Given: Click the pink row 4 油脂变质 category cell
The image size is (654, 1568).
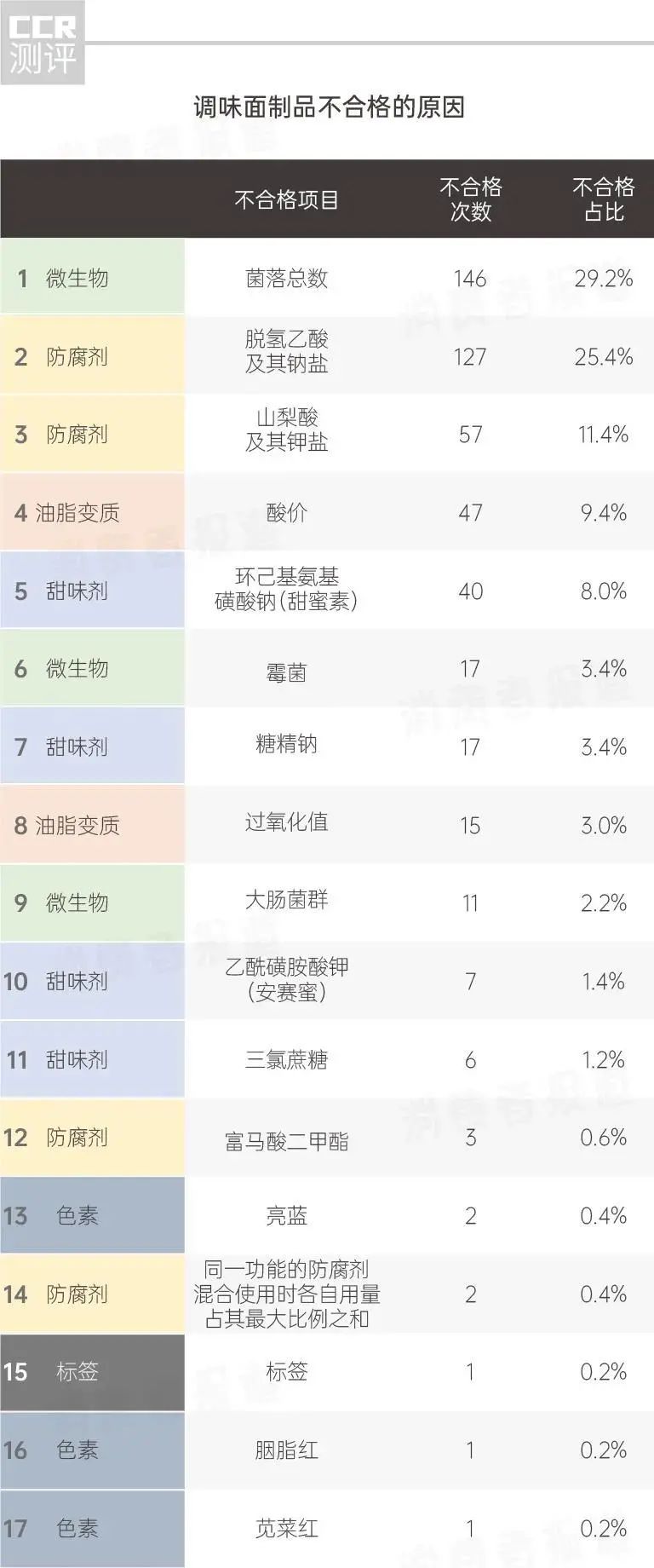Looking at the screenshot, I should pyautogui.click(x=92, y=513).
